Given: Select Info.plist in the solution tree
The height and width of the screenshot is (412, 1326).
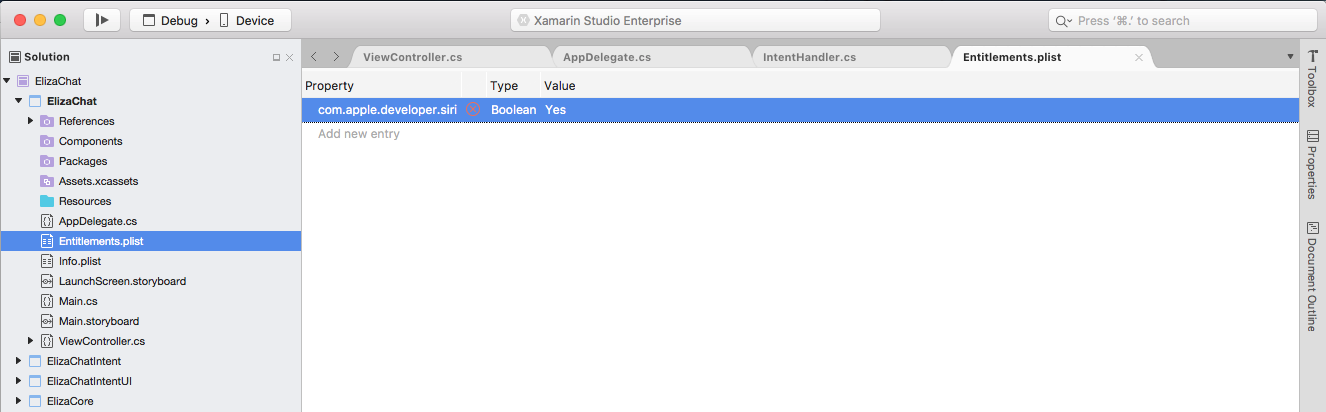Looking at the screenshot, I should click(80, 261).
